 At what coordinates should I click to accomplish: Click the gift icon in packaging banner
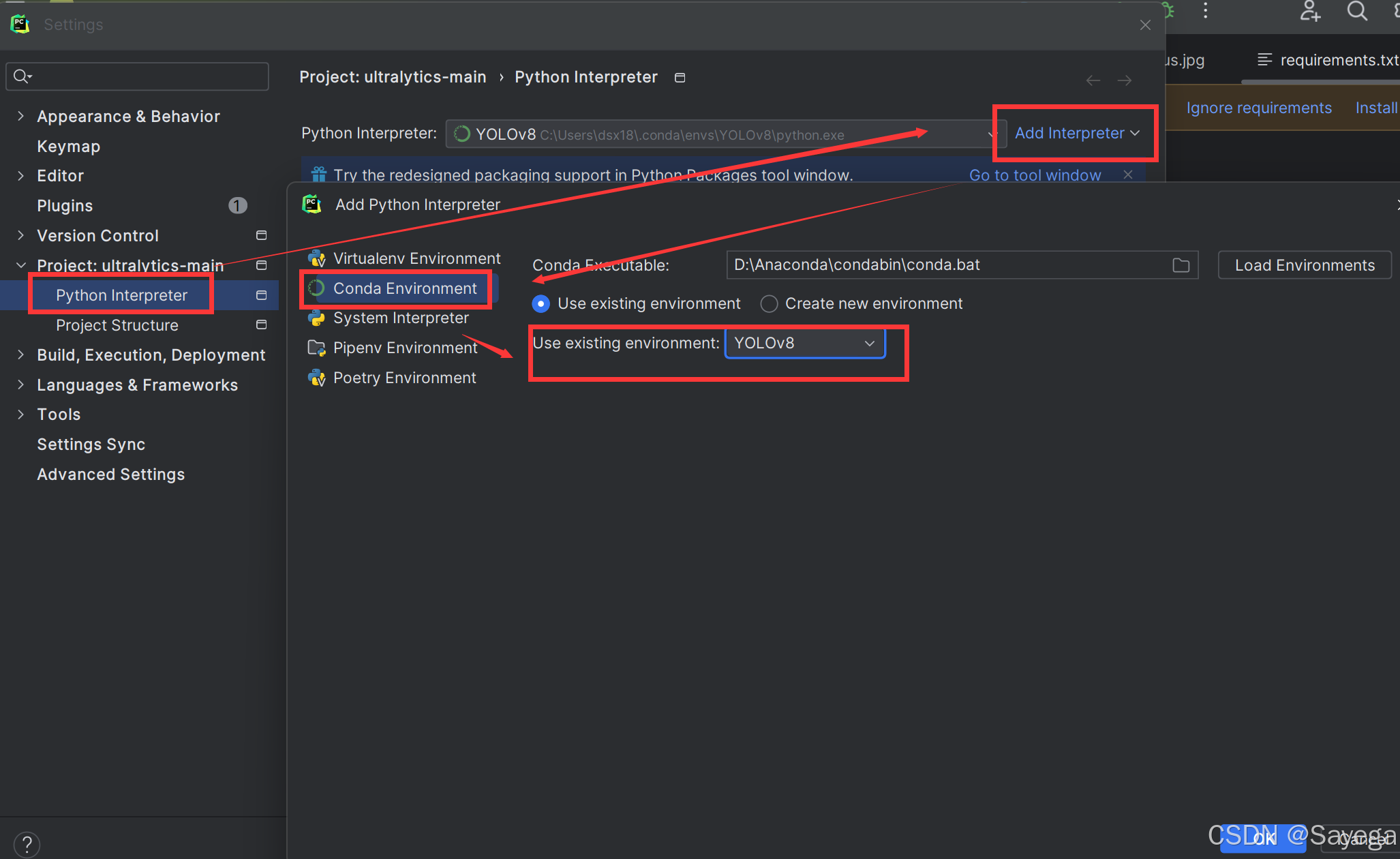point(318,175)
